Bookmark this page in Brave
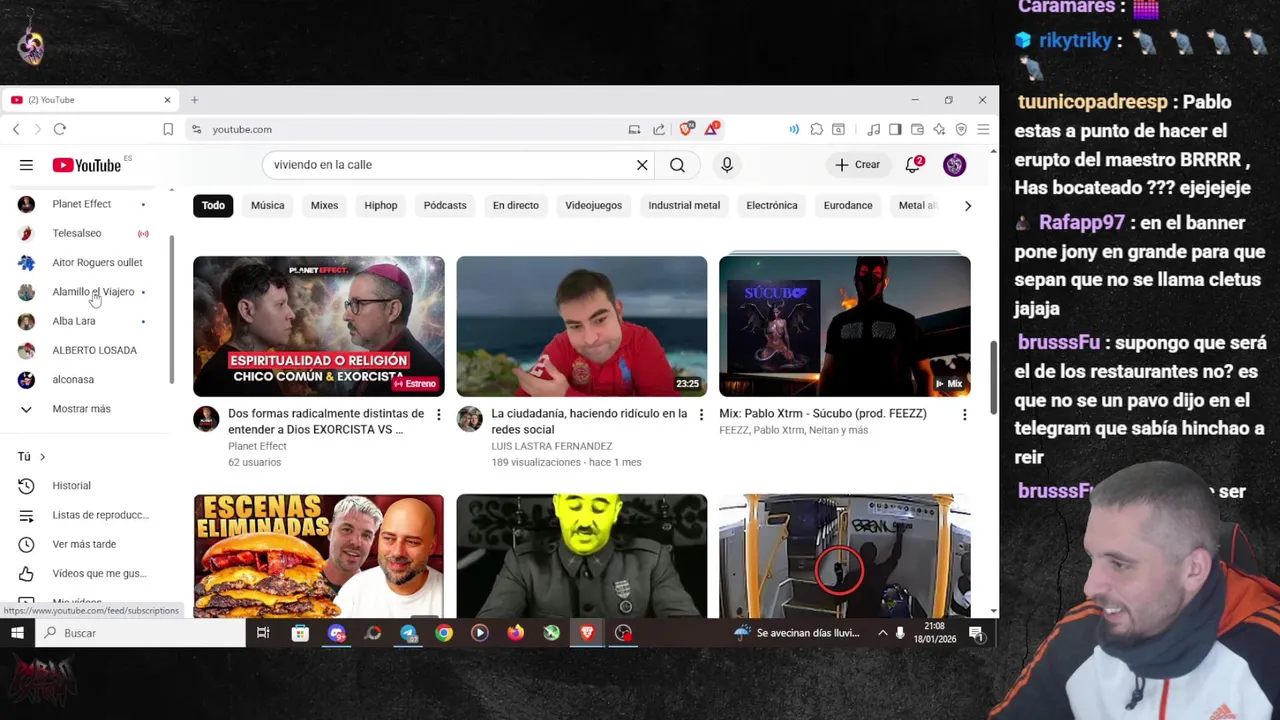Screen dimensions: 1280x720 168,129
